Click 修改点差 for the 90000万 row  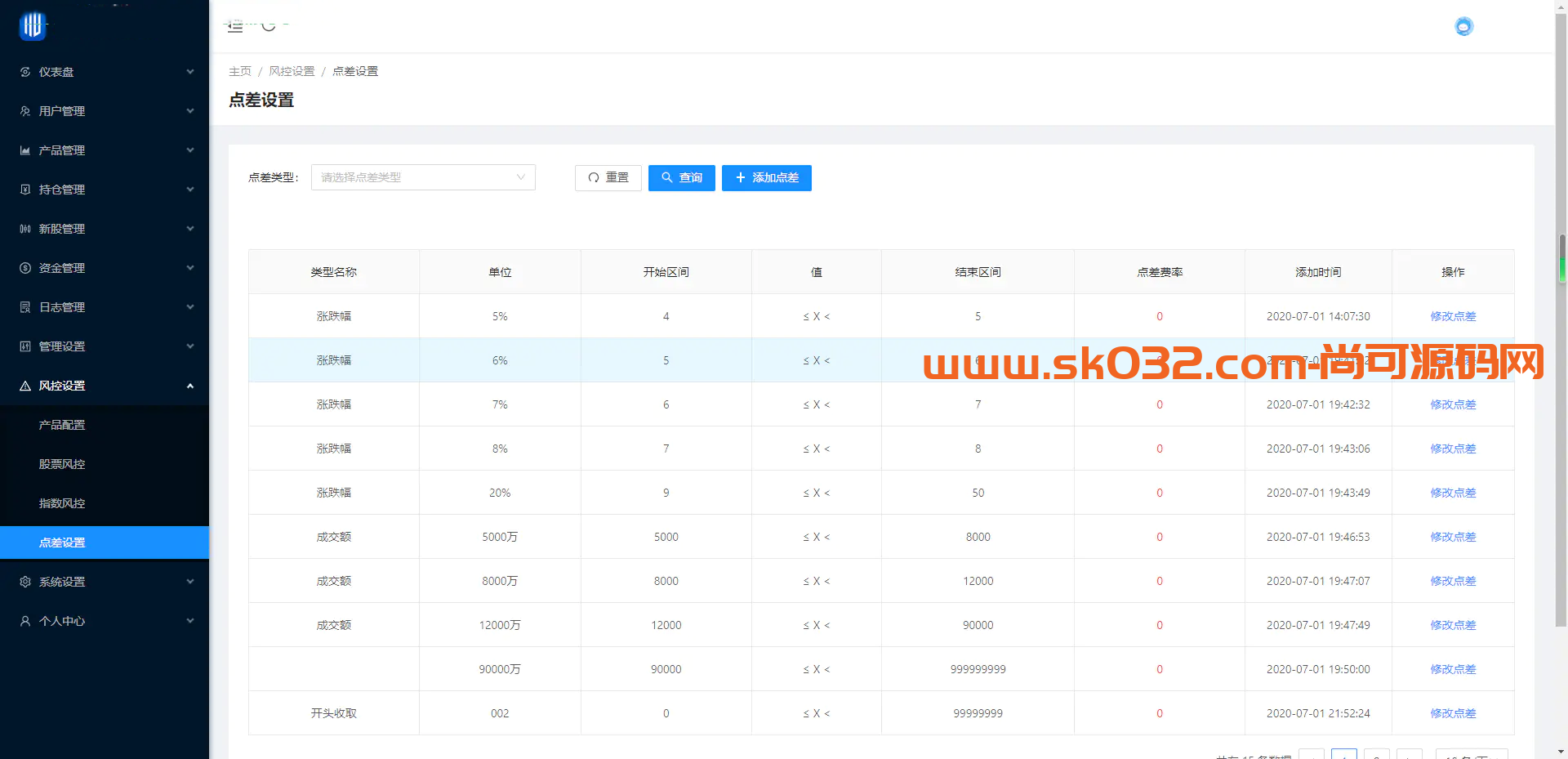click(x=1453, y=669)
